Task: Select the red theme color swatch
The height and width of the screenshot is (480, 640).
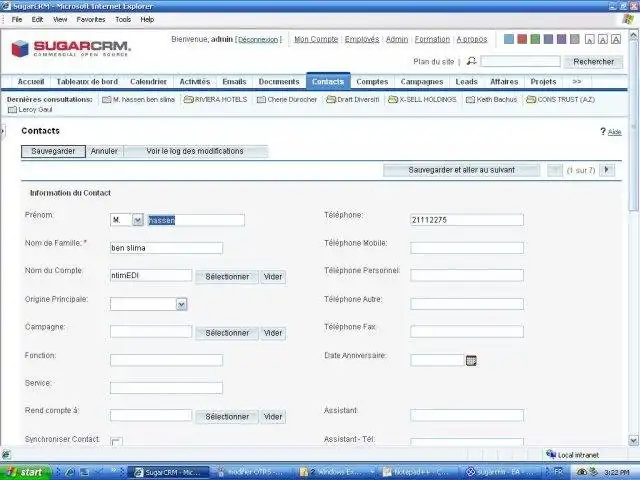Action: pos(522,39)
